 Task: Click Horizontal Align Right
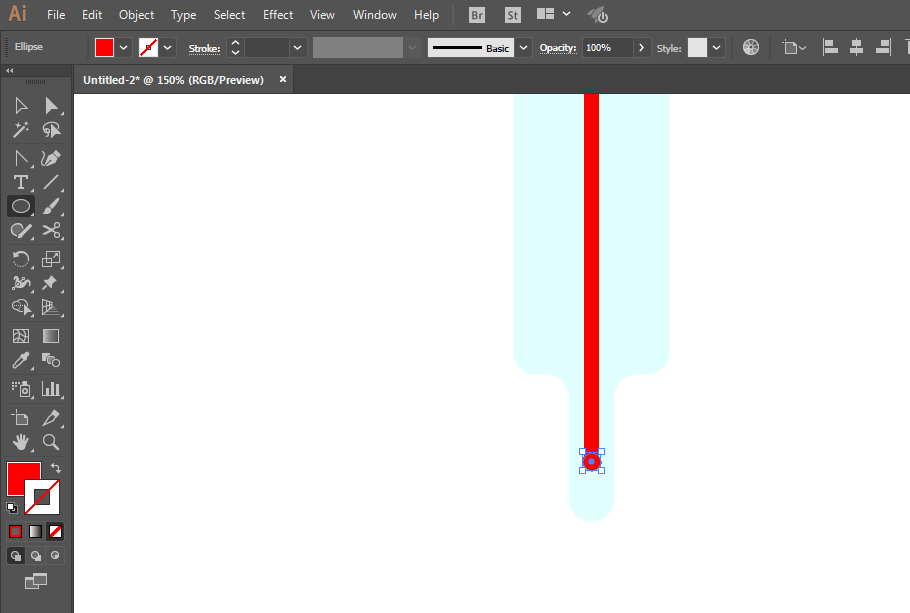(x=883, y=47)
